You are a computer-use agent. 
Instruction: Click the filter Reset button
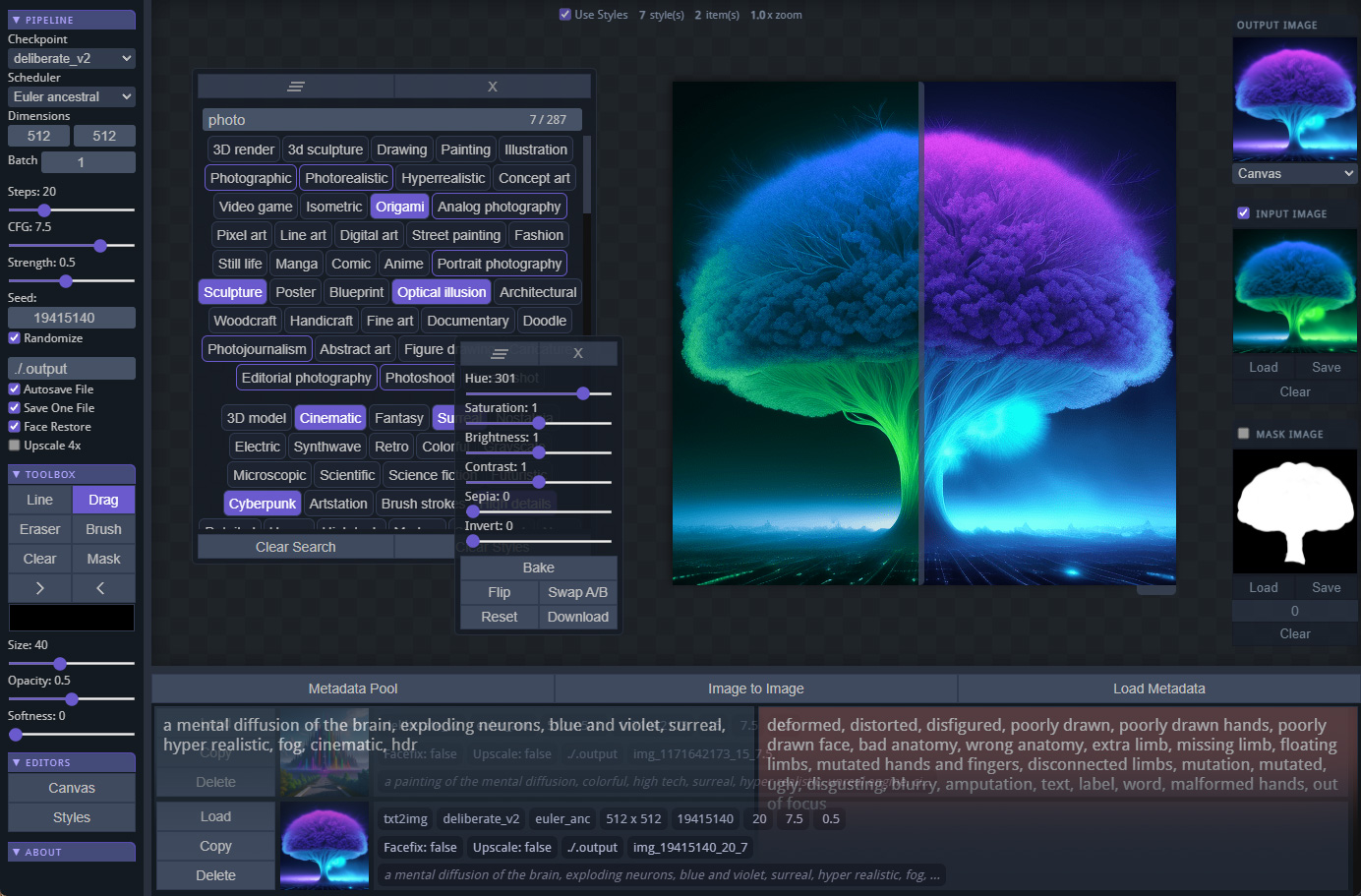(500, 617)
